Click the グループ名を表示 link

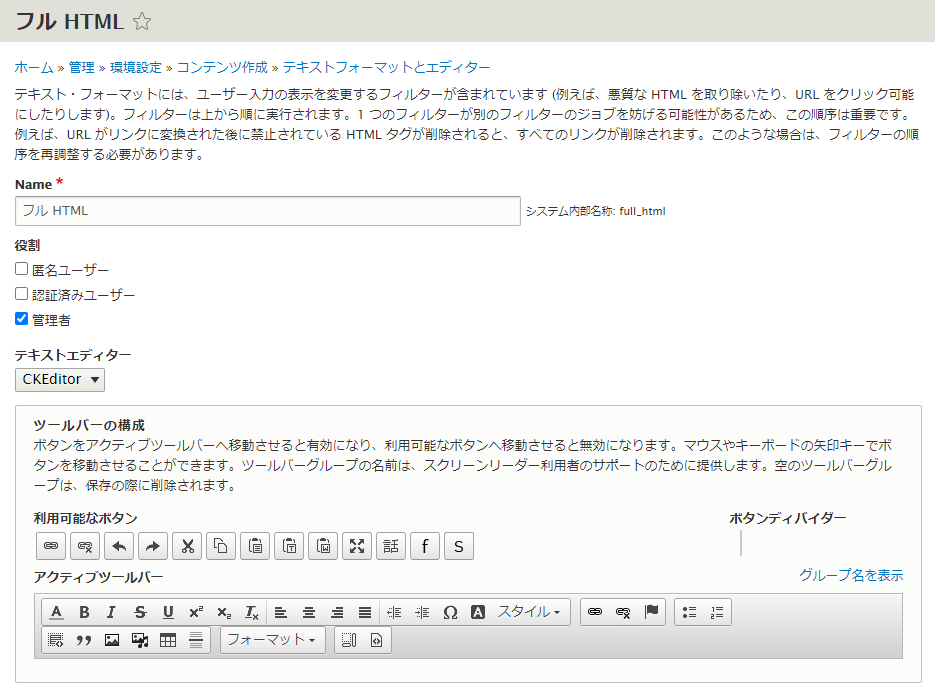tap(851, 575)
